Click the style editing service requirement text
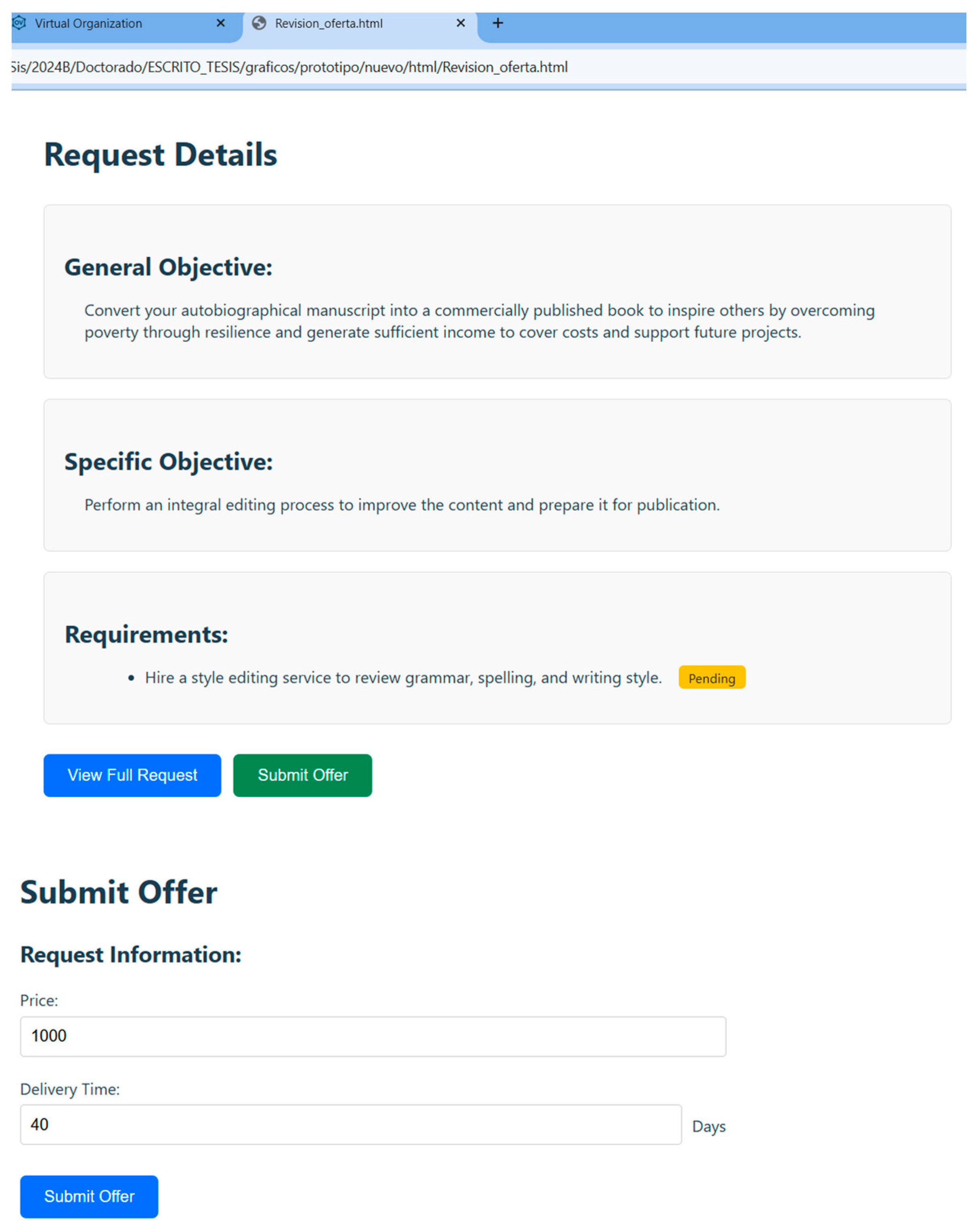Image resolution: width=980 pixels, height=1231 pixels. (x=403, y=678)
